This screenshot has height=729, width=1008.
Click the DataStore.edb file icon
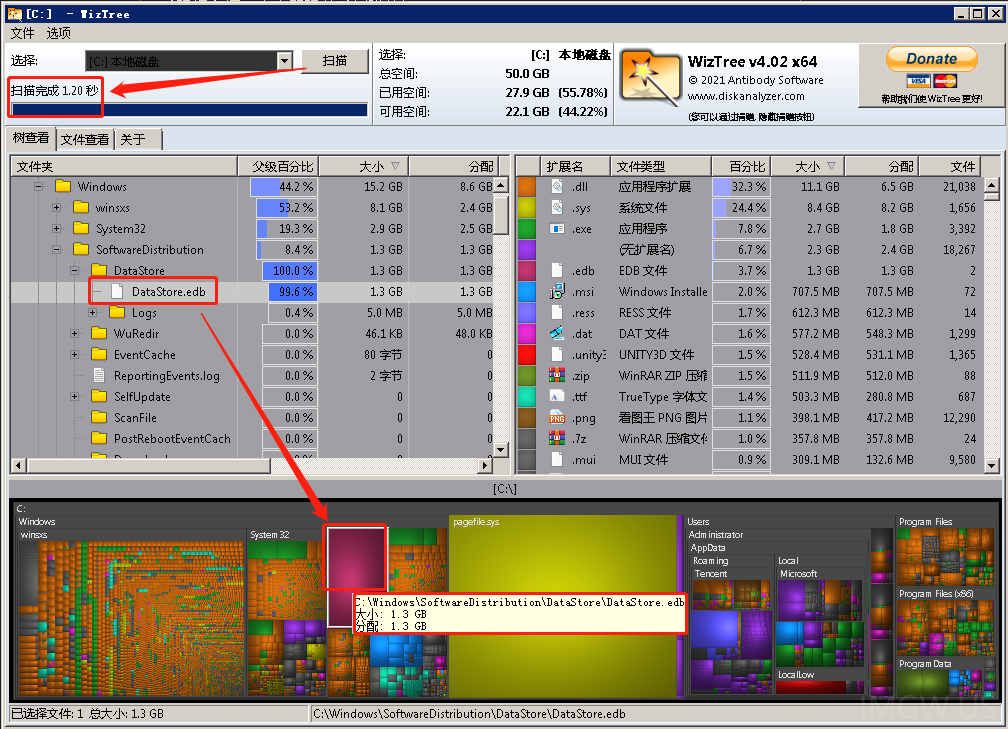[x=117, y=292]
